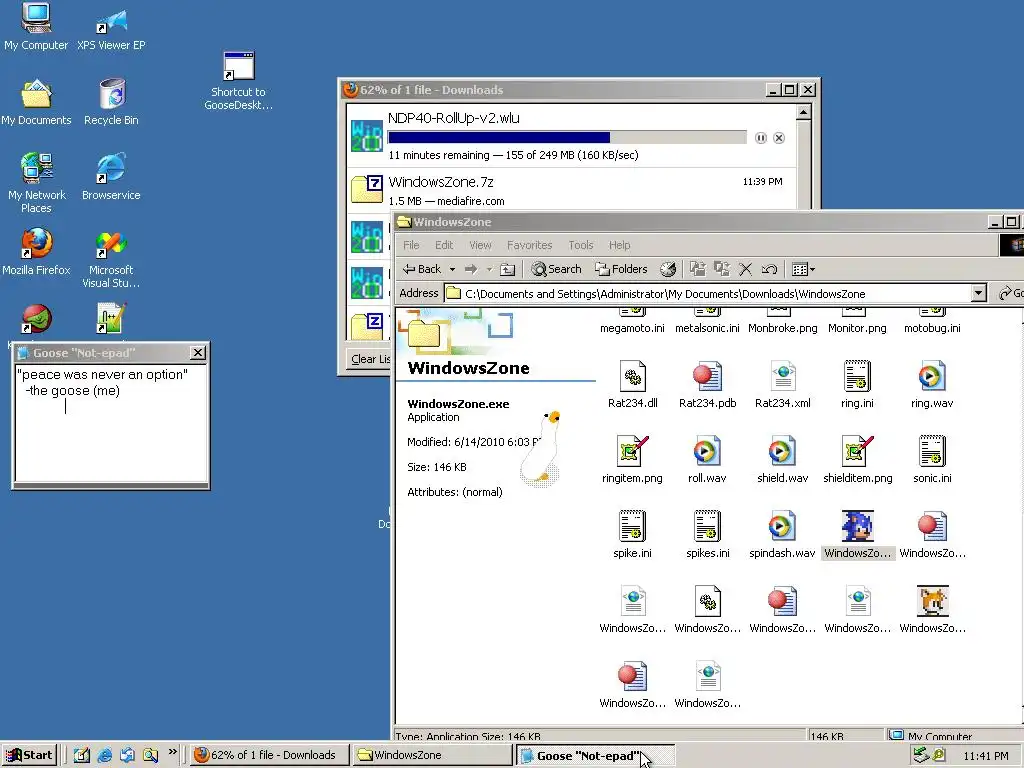Click the Delete X toolbar icon
1024x768 pixels.
click(745, 269)
